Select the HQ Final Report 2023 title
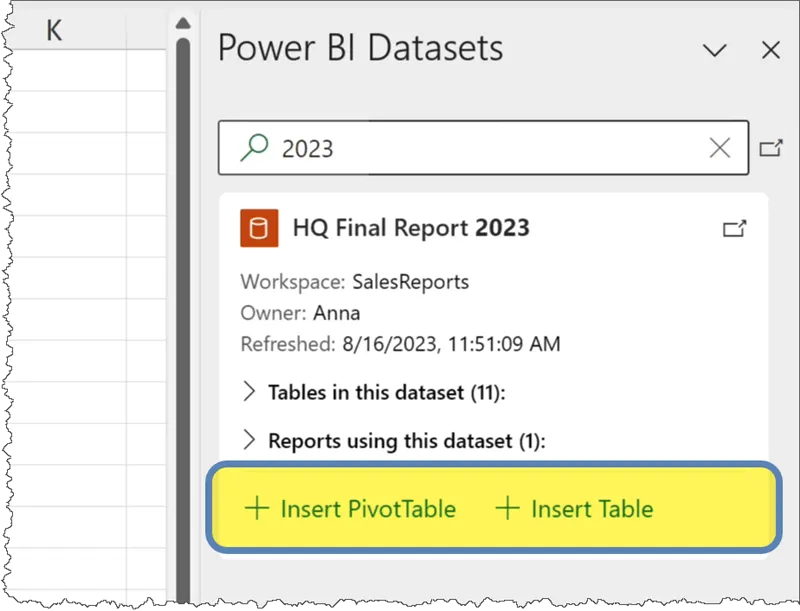The height and width of the screenshot is (611, 800). tap(411, 228)
